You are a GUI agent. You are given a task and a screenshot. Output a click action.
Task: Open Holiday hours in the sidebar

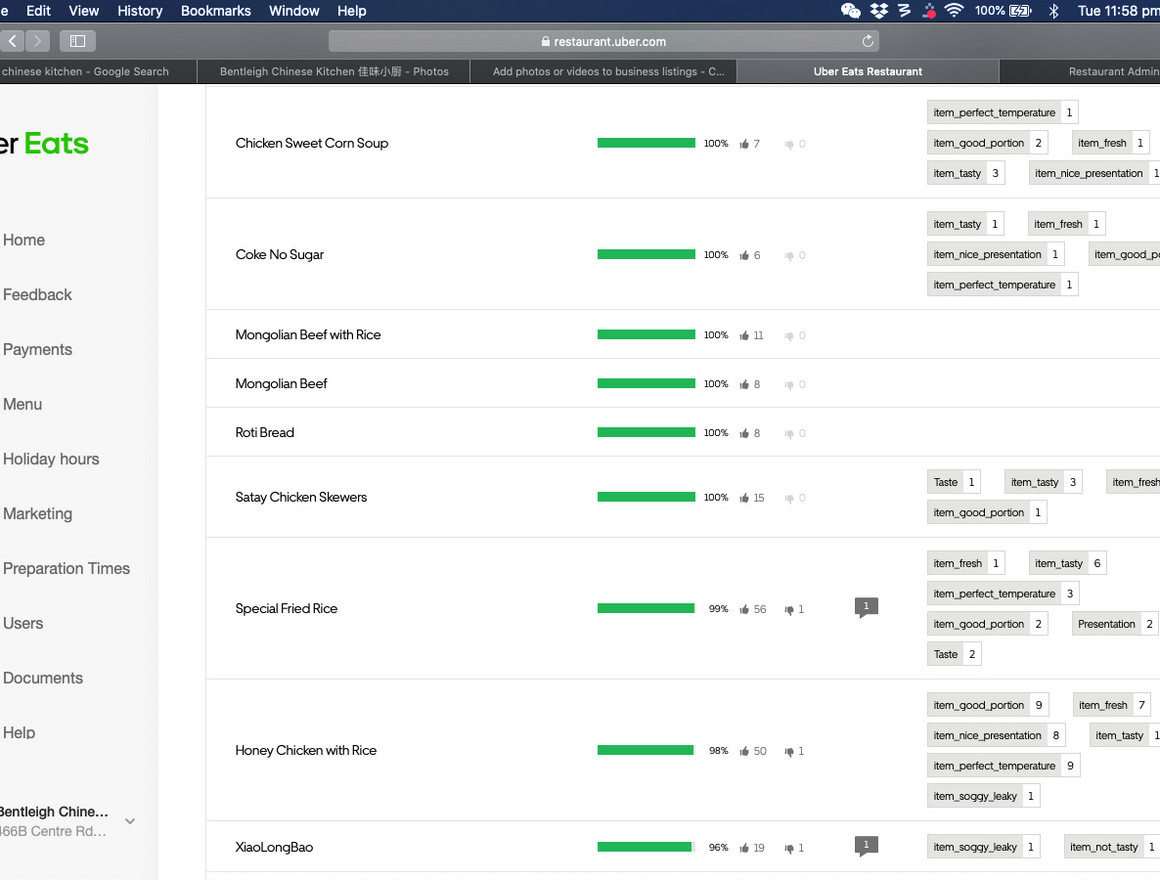pyautogui.click(x=51, y=459)
